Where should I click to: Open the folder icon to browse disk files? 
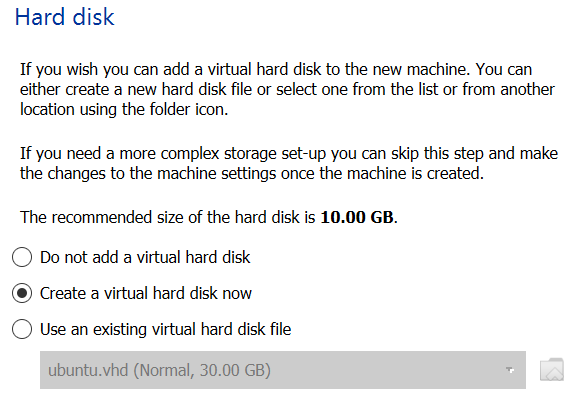[x=552, y=369]
